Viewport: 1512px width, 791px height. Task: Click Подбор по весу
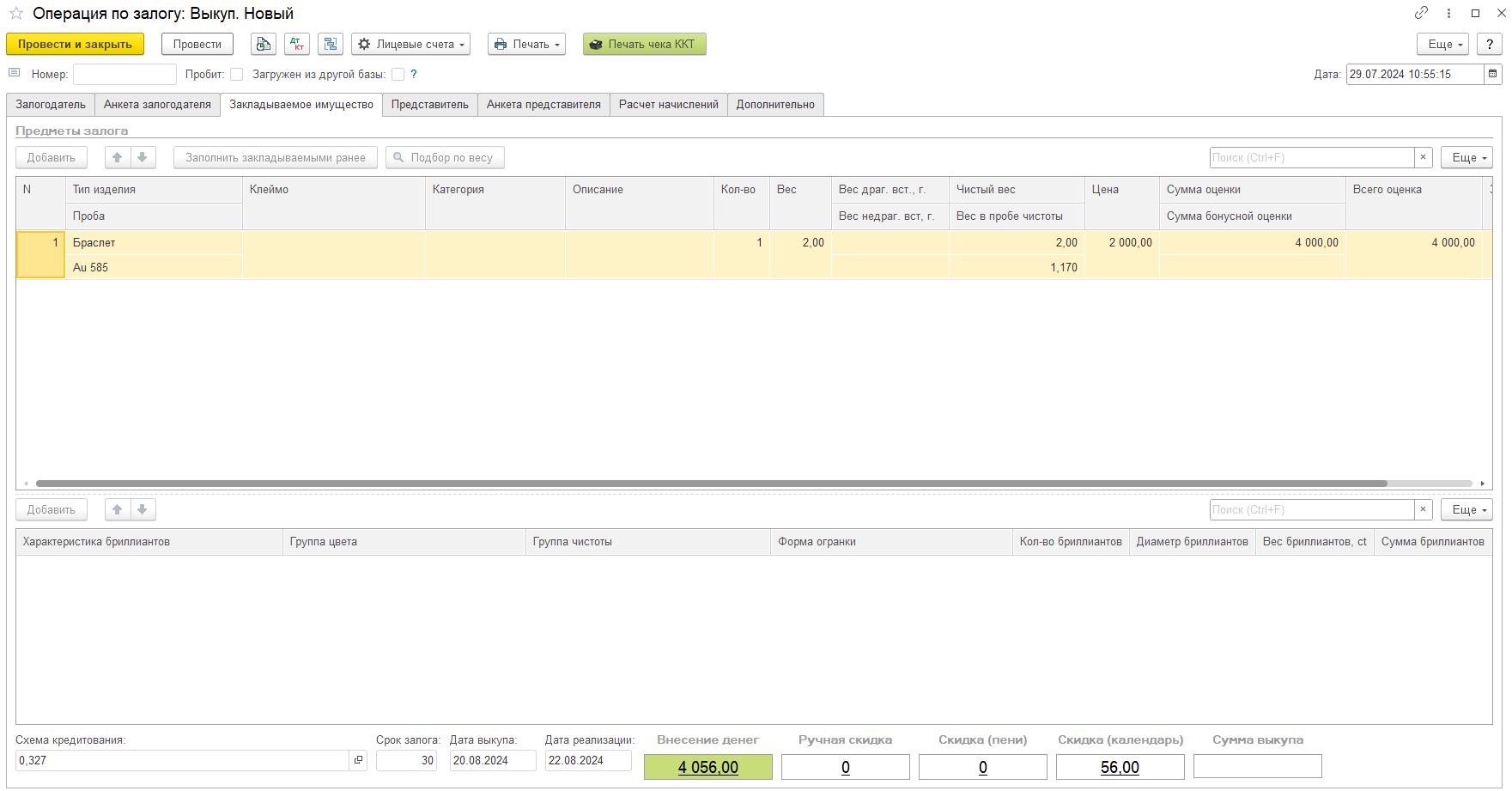pyautogui.click(x=445, y=157)
